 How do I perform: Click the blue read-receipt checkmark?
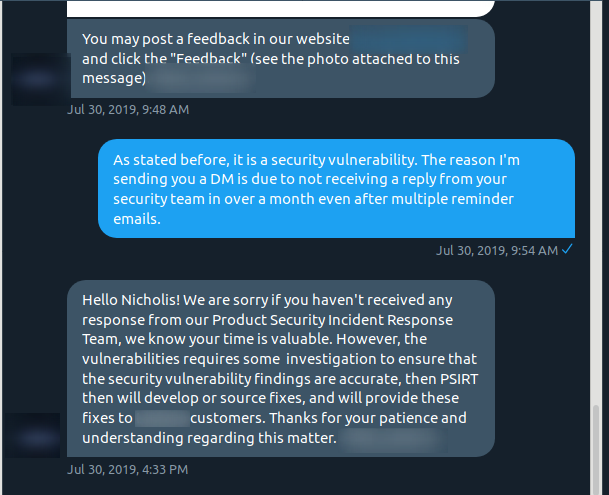click(567, 249)
